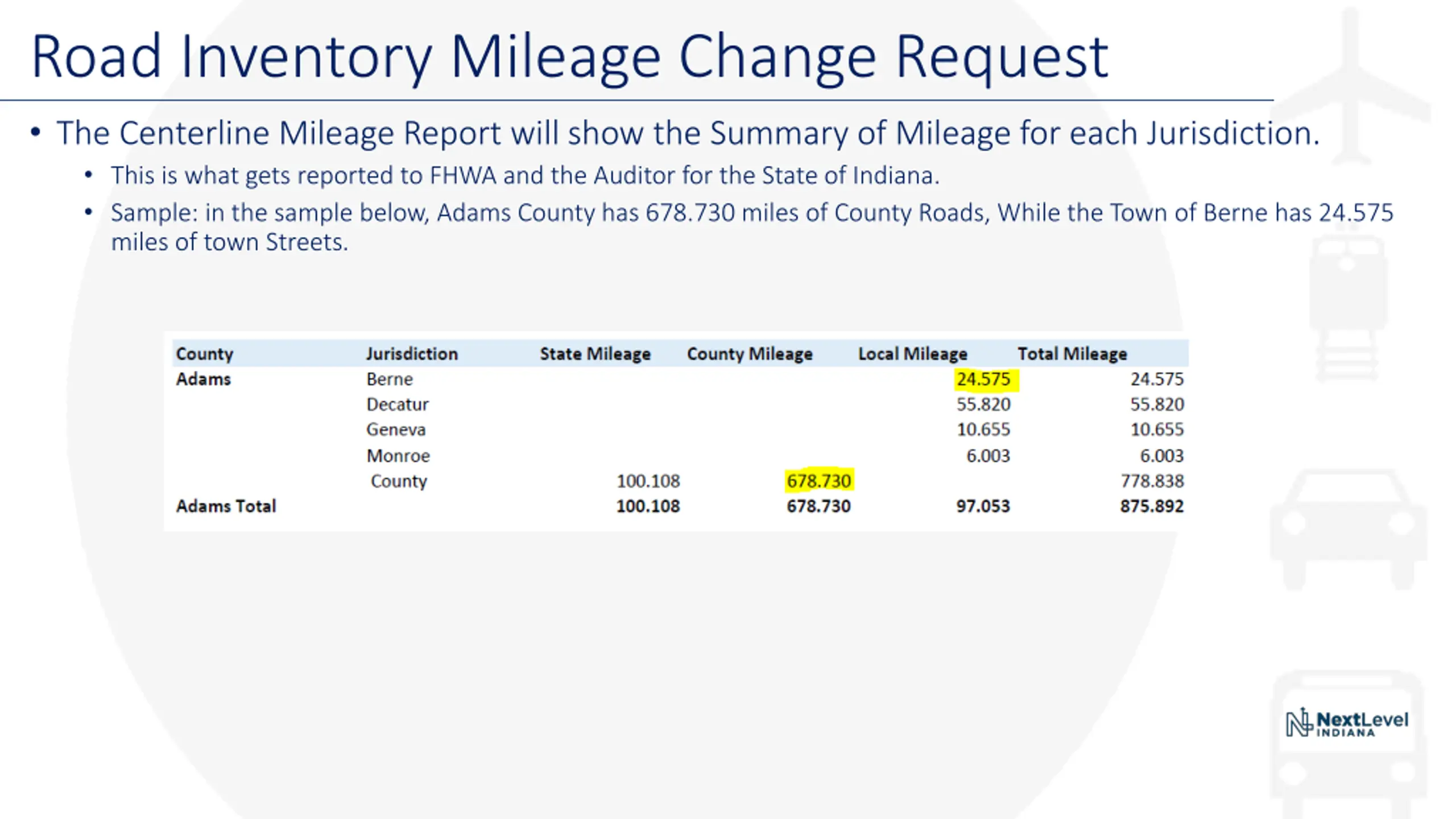Click the Local Mileage column header
This screenshot has height=819, width=1456.
click(x=912, y=354)
